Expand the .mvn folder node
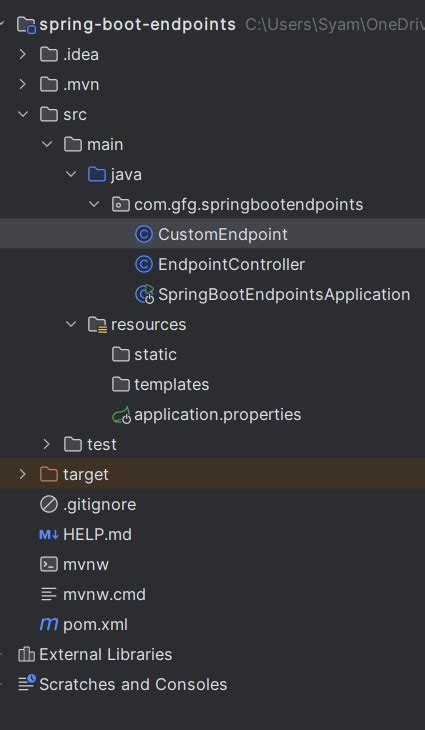Image resolution: width=425 pixels, height=730 pixels. click(x=22, y=85)
